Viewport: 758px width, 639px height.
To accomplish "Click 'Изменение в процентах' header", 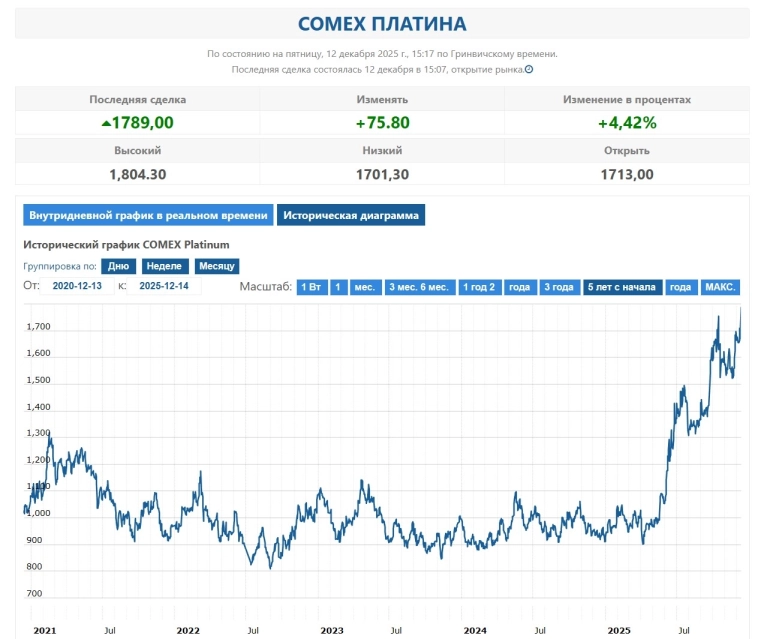I will (x=627, y=99).
